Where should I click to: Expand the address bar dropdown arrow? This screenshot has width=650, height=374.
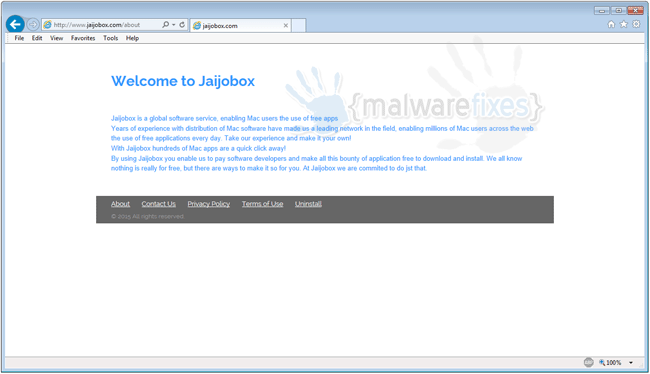[174, 25]
